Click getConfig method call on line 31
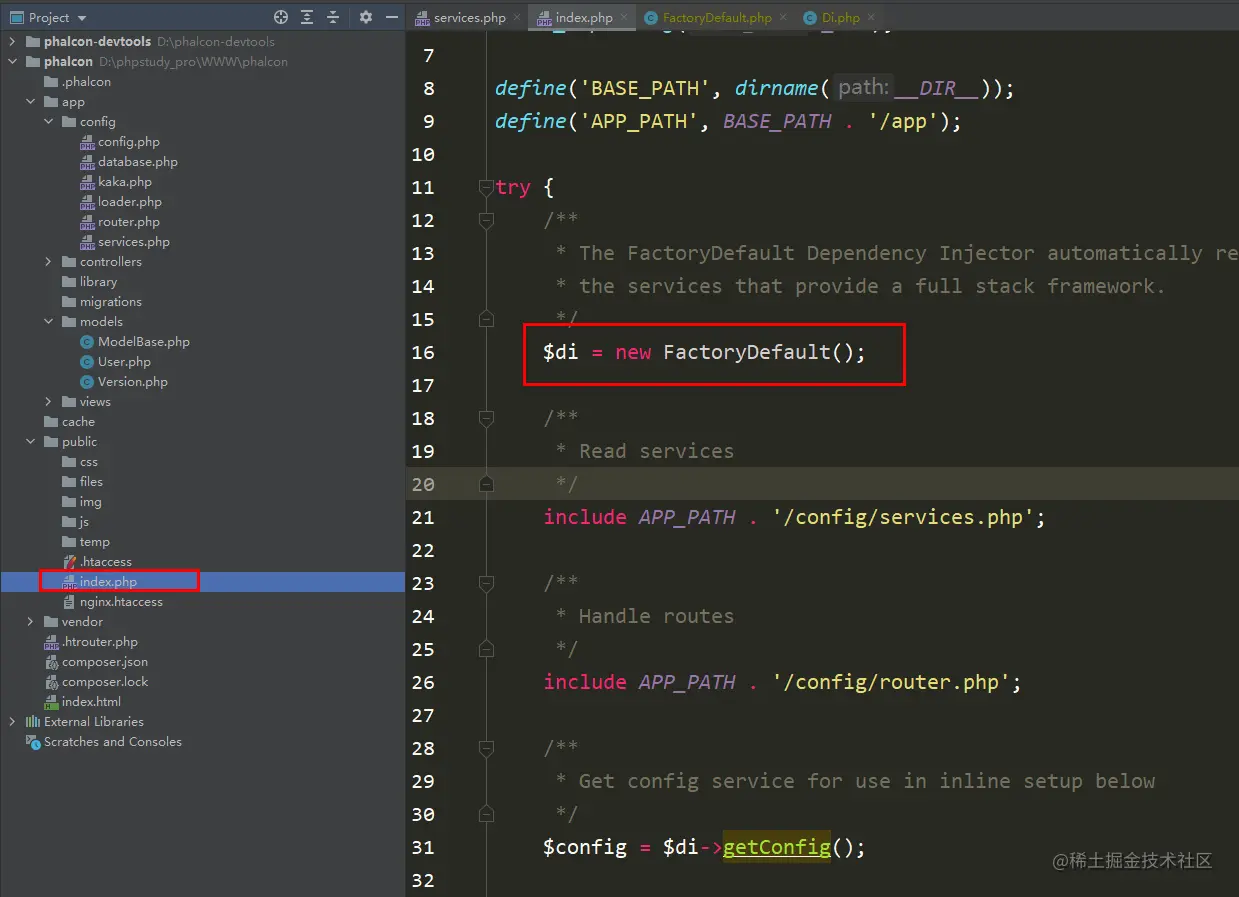The image size is (1239, 897). (777, 847)
